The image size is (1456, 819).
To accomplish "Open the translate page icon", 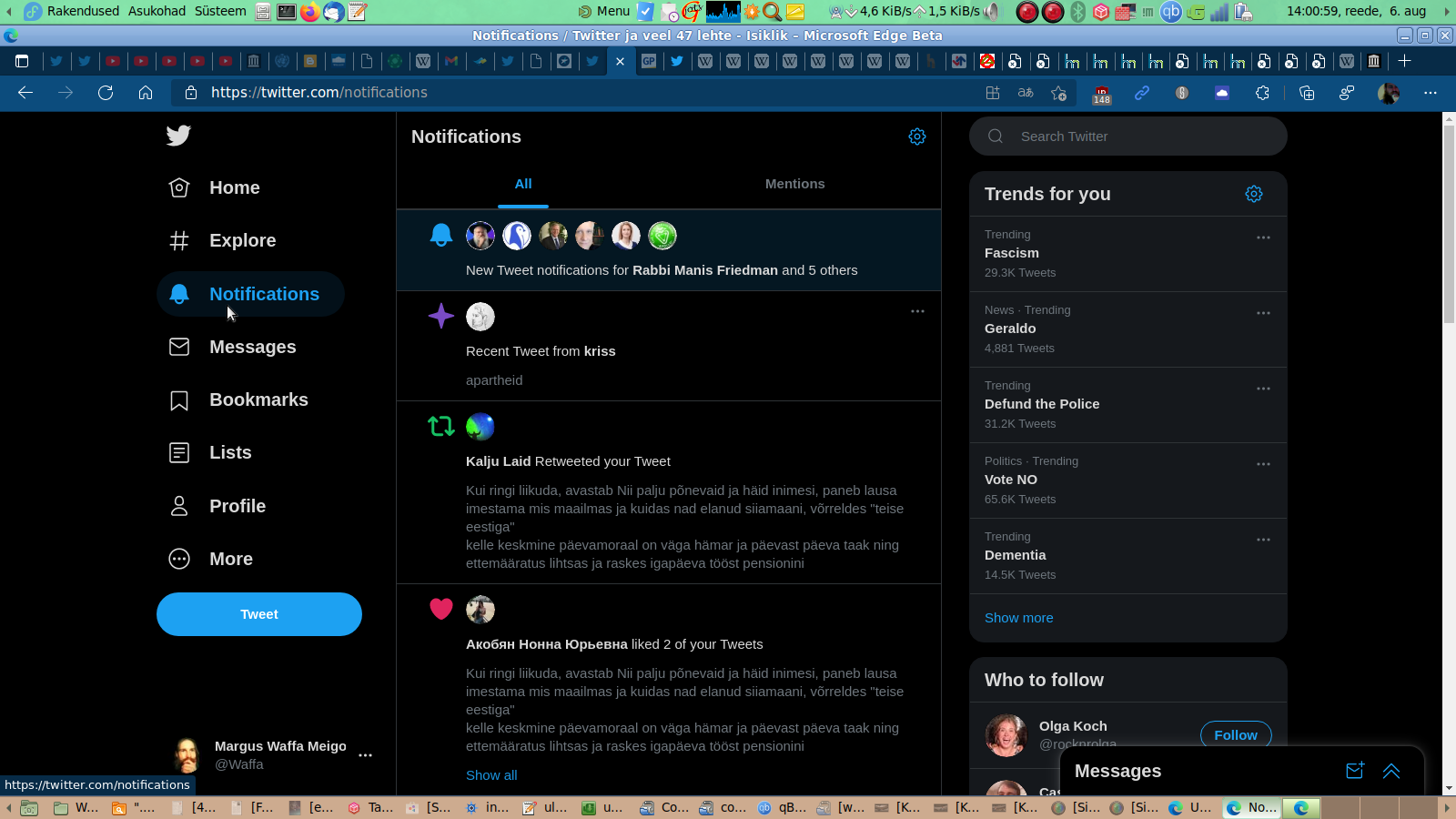I will coord(1026,93).
